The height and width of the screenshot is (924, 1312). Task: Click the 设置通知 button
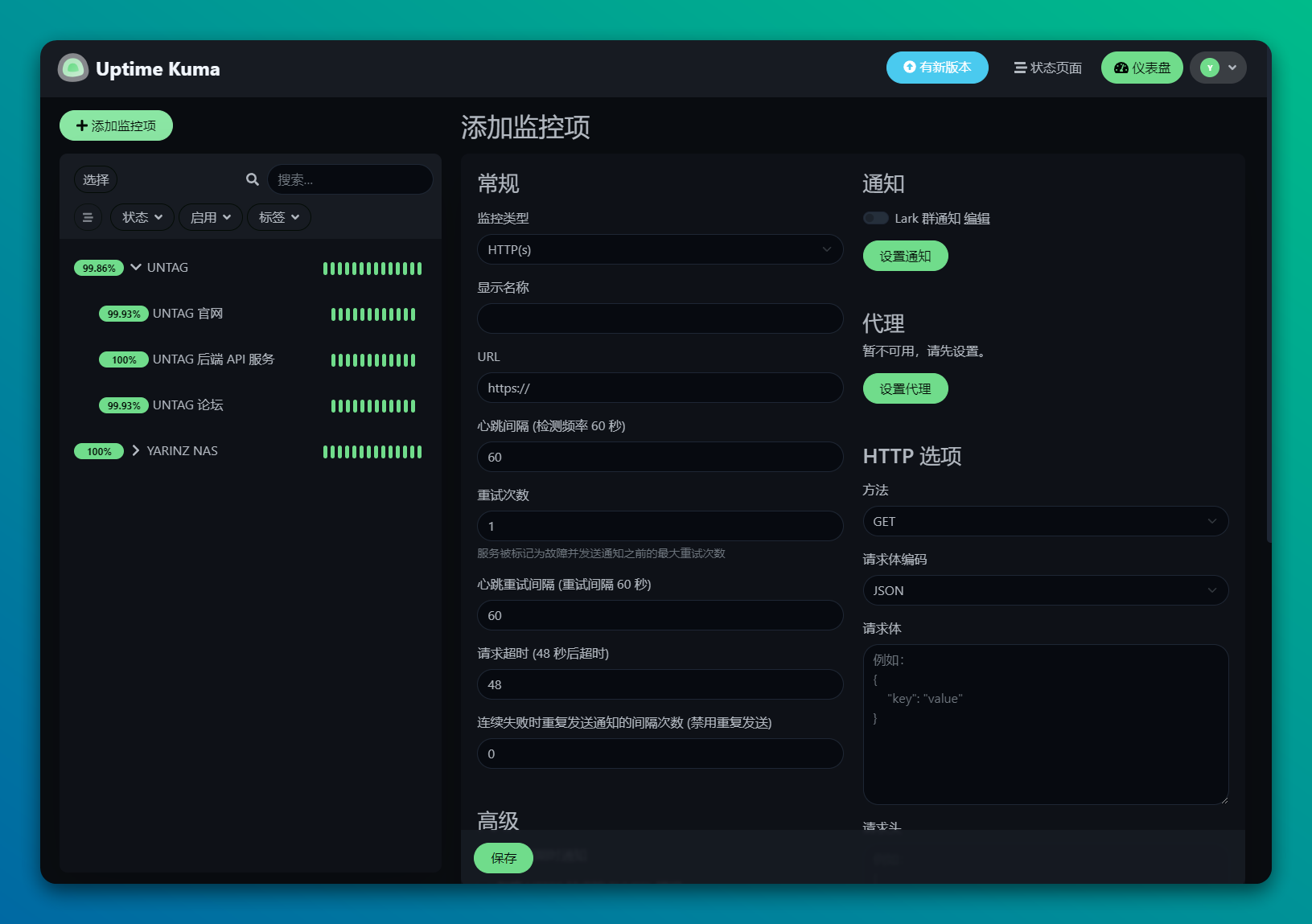tap(905, 256)
